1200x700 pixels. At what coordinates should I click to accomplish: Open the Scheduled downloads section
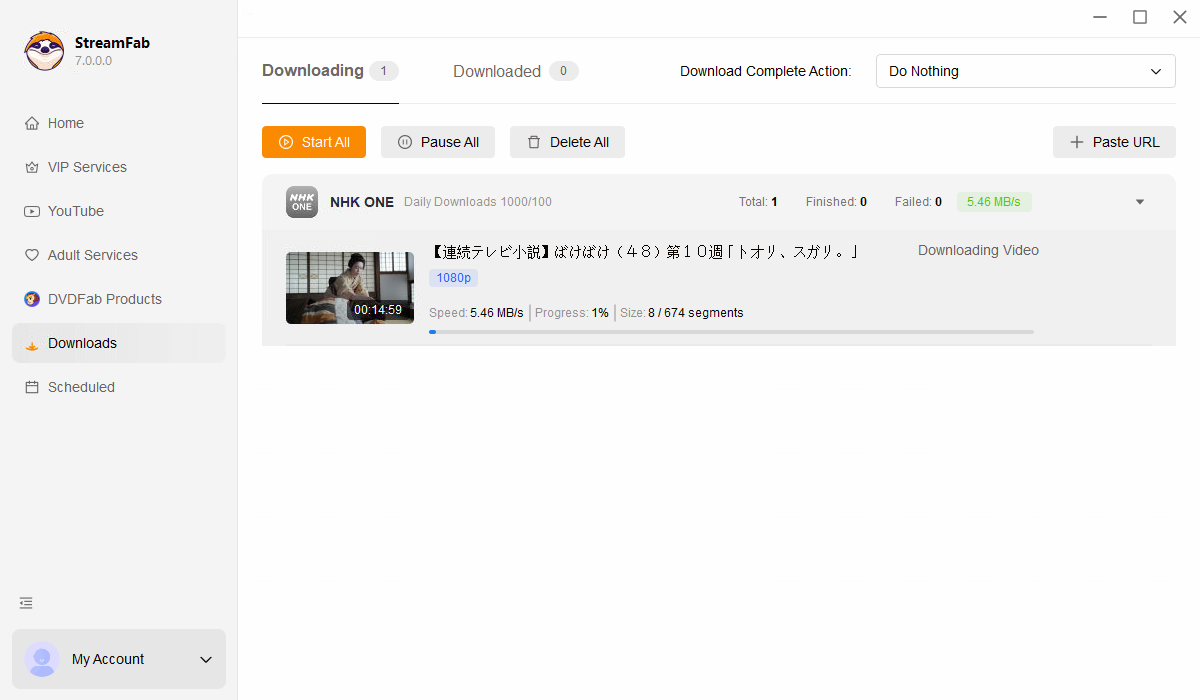(80, 386)
